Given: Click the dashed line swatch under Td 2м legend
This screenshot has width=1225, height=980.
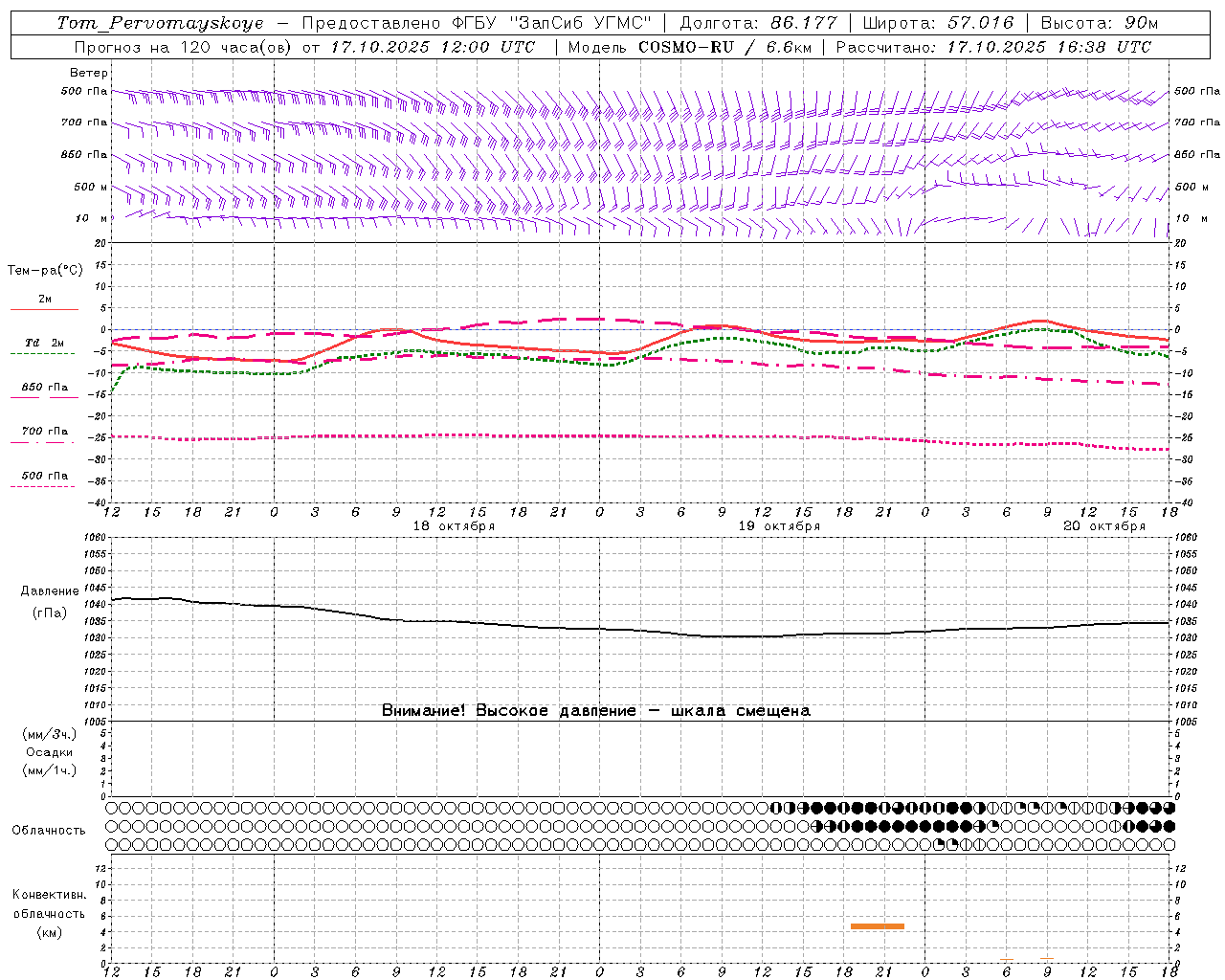Looking at the screenshot, I should pyautogui.click(x=43, y=354).
